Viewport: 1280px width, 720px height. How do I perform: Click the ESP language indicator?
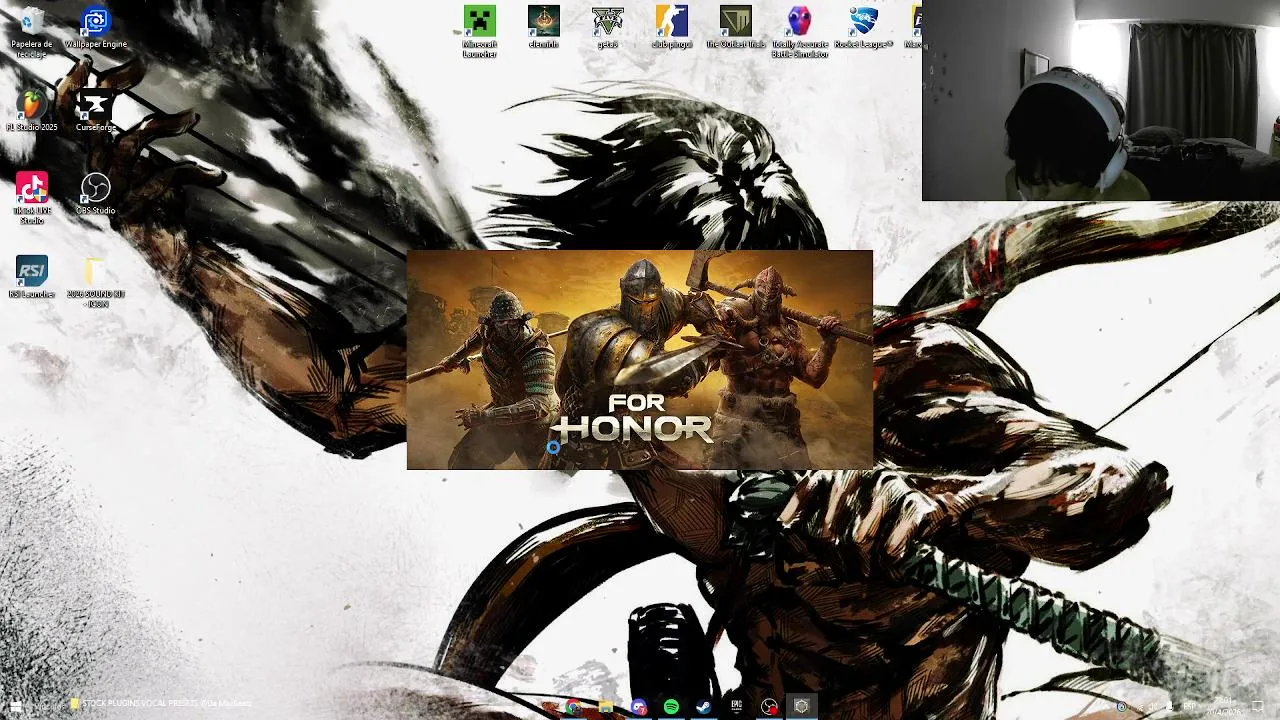1190,707
